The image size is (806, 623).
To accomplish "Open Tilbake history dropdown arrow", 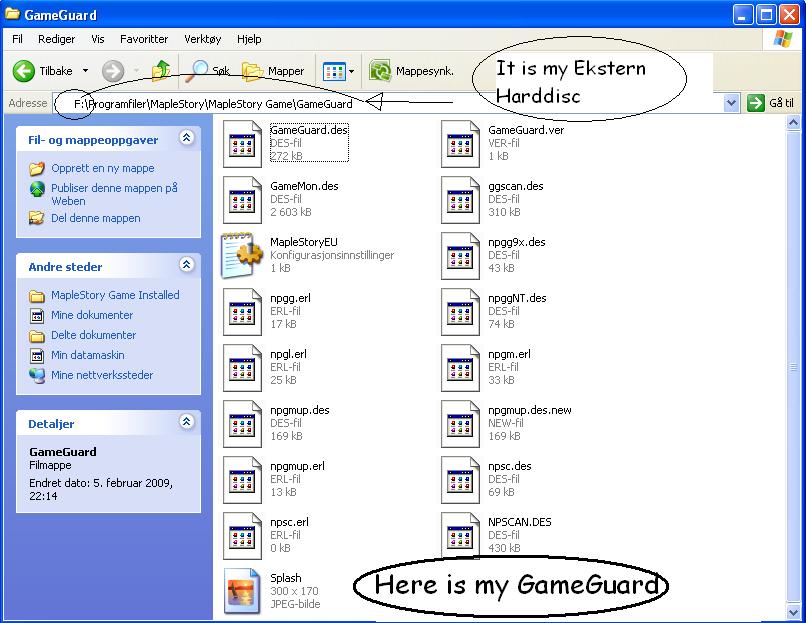I will [x=85, y=71].
